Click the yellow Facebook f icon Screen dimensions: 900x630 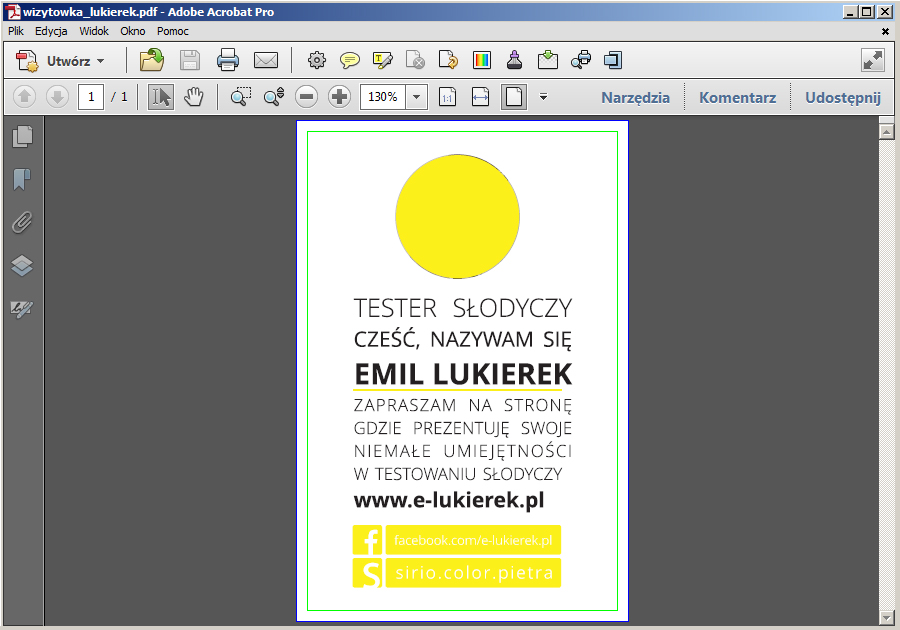tap(367, 540)
